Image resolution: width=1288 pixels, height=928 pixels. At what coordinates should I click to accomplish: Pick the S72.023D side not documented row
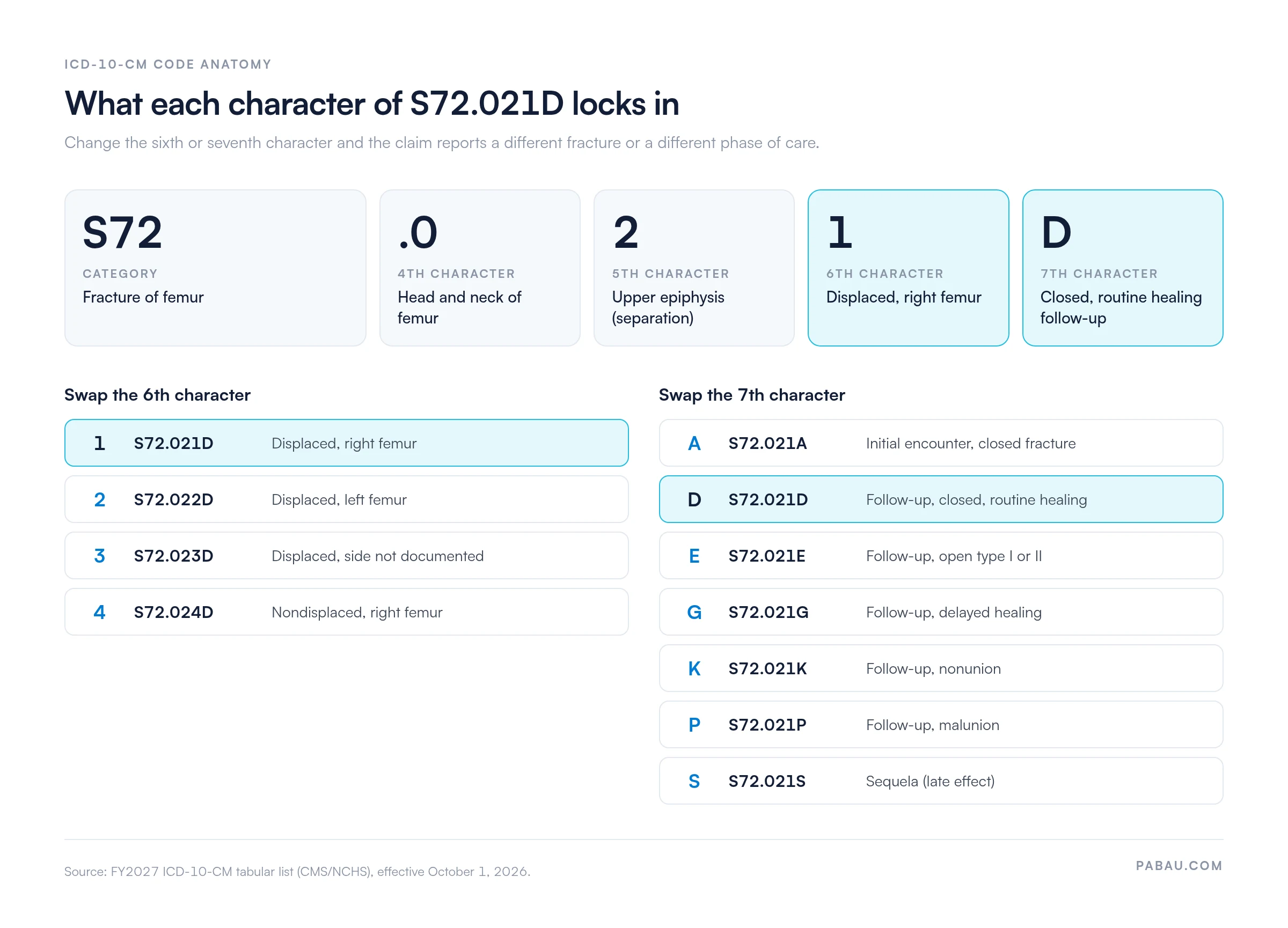(x=347, y=555)
